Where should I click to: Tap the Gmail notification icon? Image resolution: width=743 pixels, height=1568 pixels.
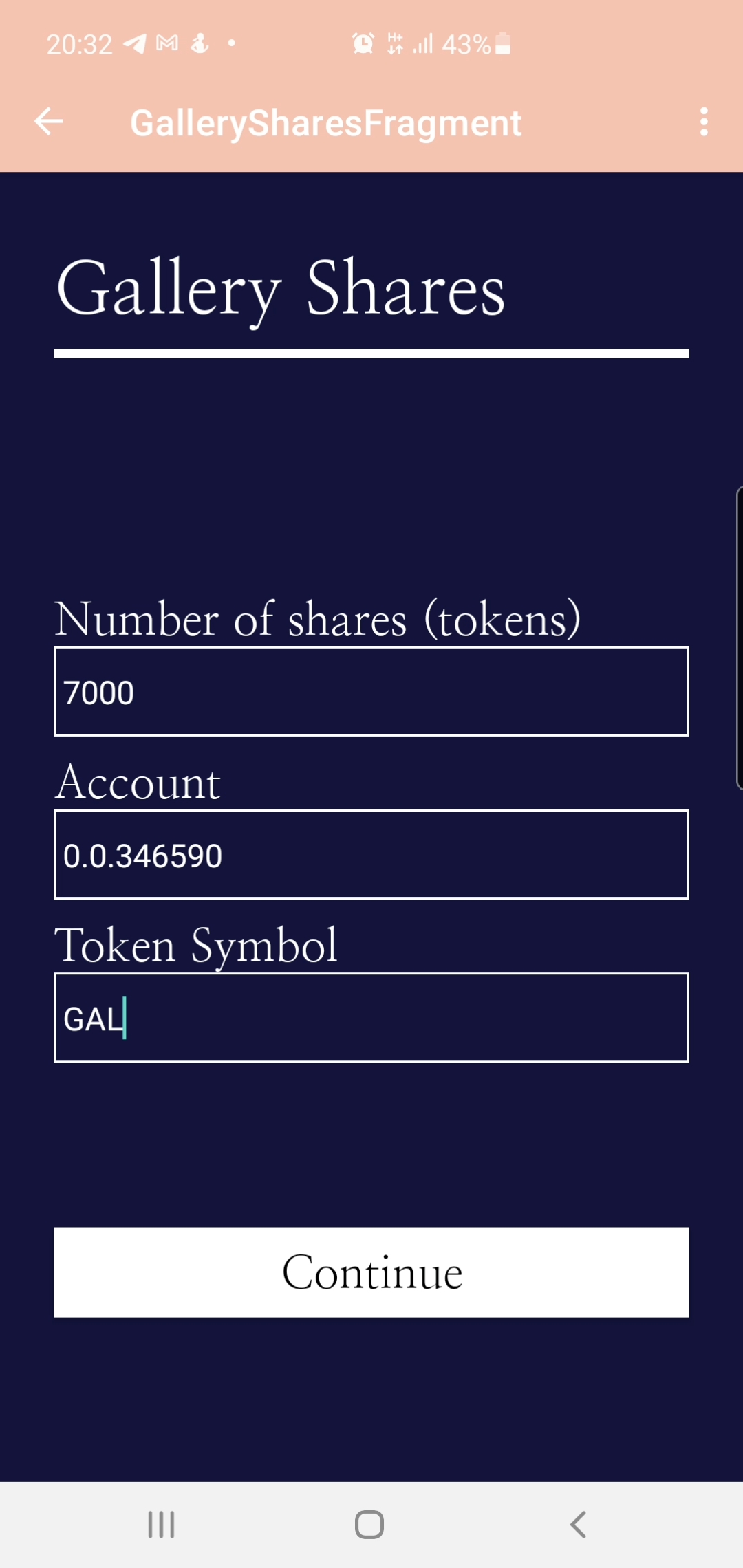coord(167,44)
